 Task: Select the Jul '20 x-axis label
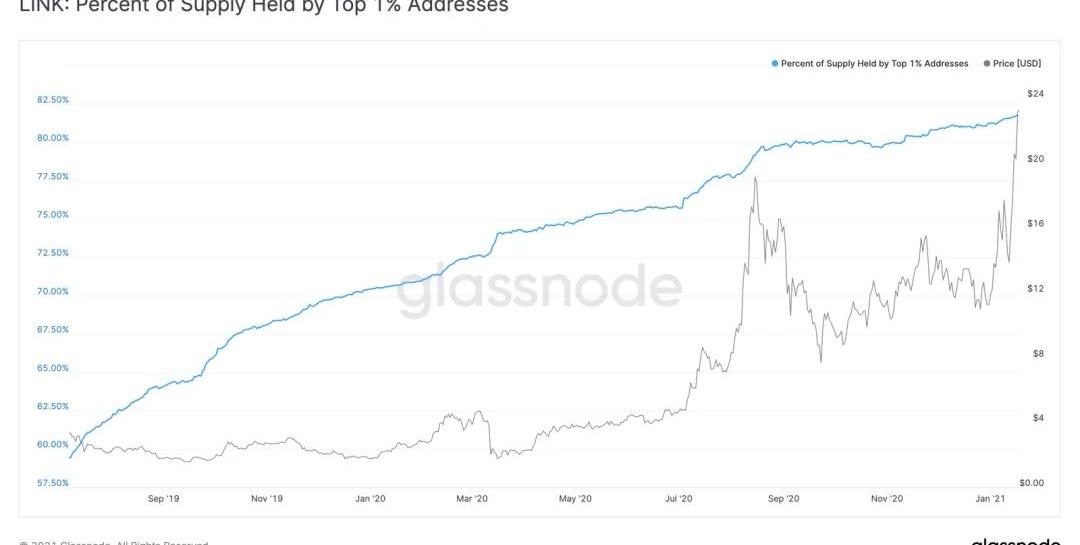click(x=679, y=498)
